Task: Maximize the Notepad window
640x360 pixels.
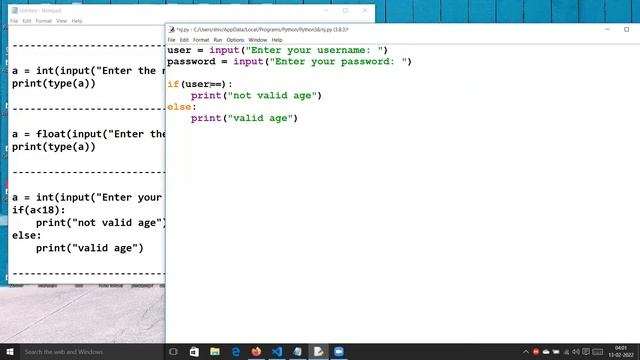Action: tap(345, 10)
